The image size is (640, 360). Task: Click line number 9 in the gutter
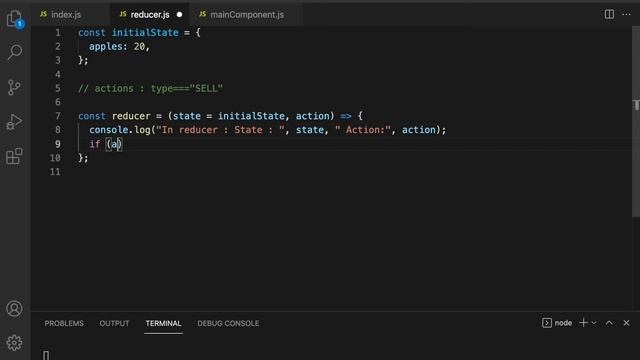coord(58,144)
